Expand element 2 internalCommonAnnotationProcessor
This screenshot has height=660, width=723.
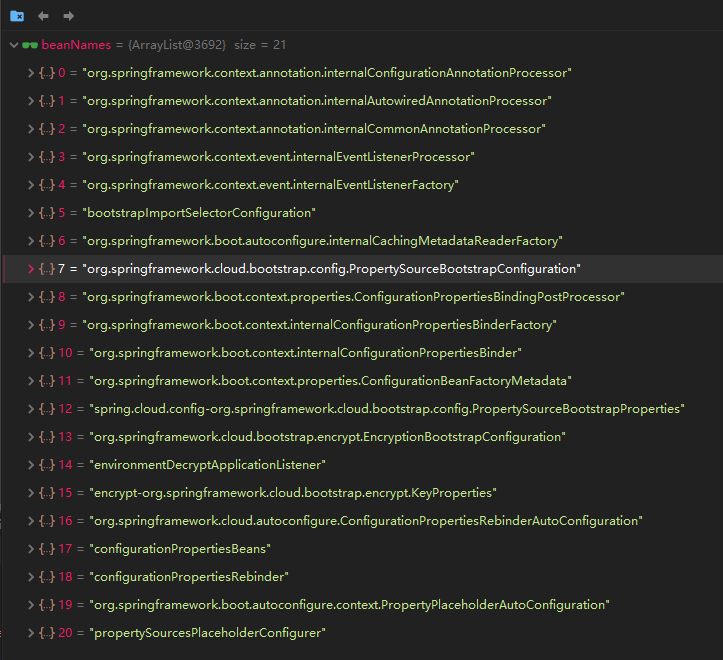(30, 129)
